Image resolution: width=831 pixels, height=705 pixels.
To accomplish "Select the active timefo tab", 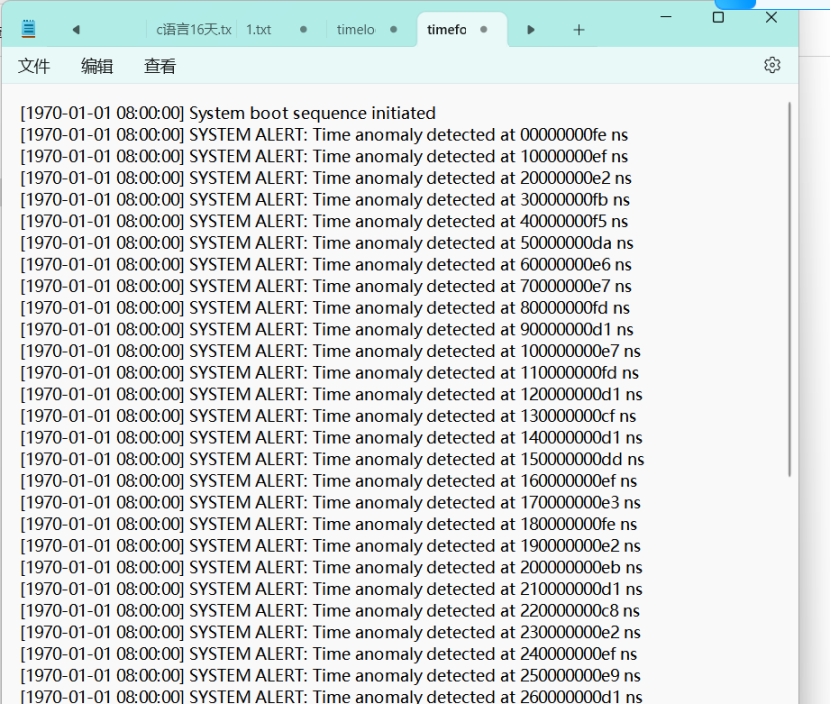I will click(447, 30).
